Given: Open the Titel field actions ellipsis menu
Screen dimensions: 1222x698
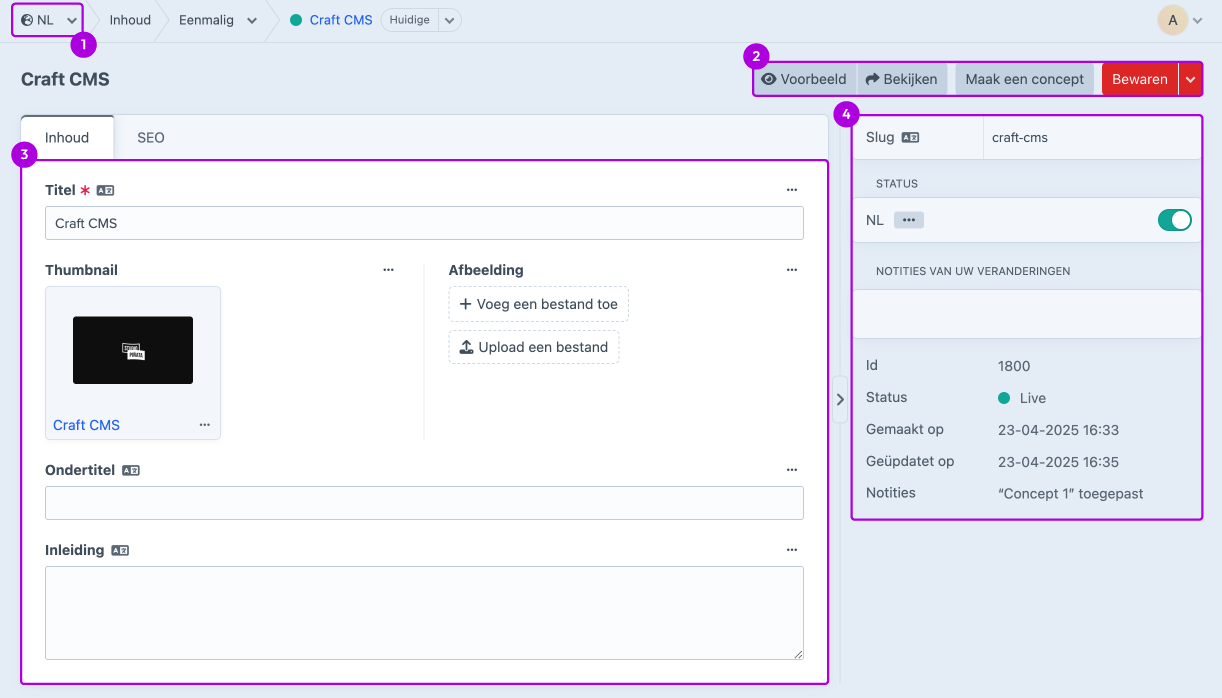Looking at the screenshot, I should point(792,190).
